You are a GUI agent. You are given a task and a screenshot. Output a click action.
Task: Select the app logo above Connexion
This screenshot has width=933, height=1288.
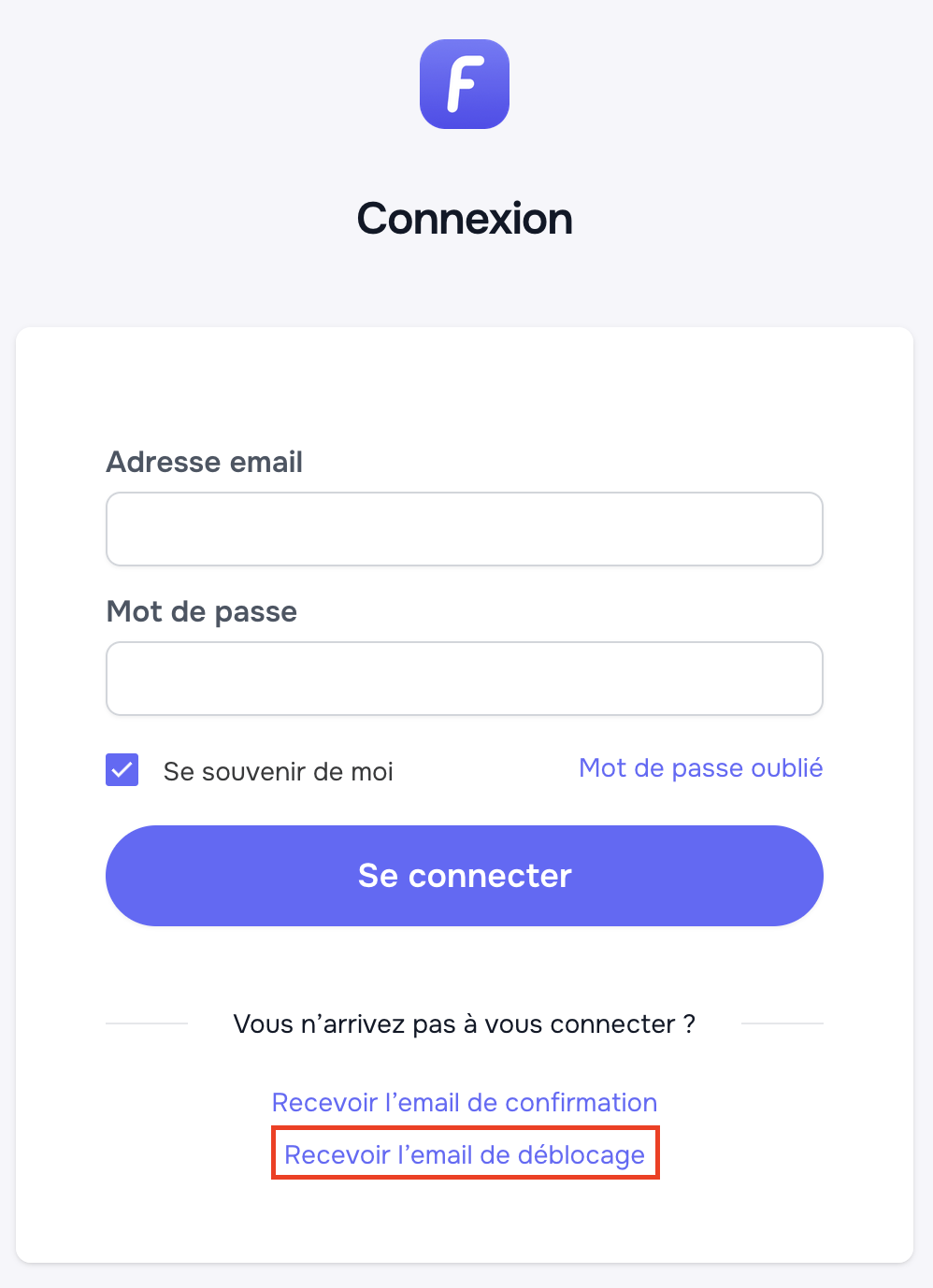(x=465, y=84)
